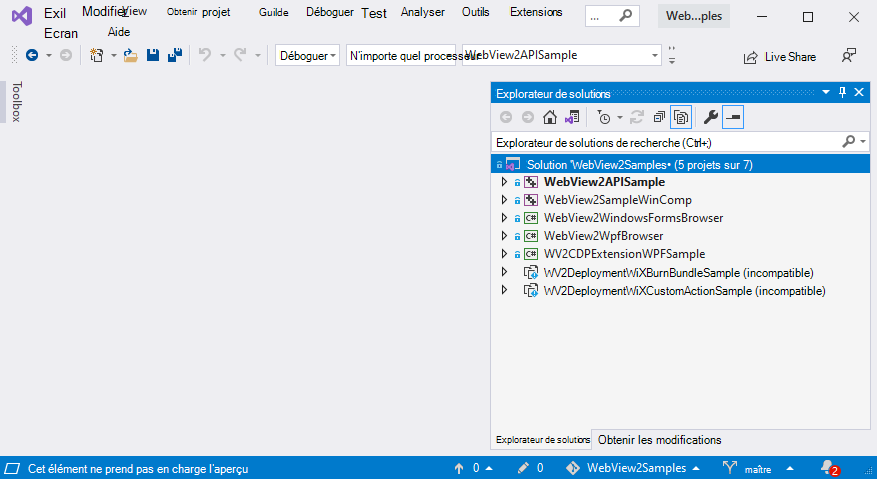Viewport: 877px width, 479px height.
Task: Click the Live Share button
Action: coord(779,57)
